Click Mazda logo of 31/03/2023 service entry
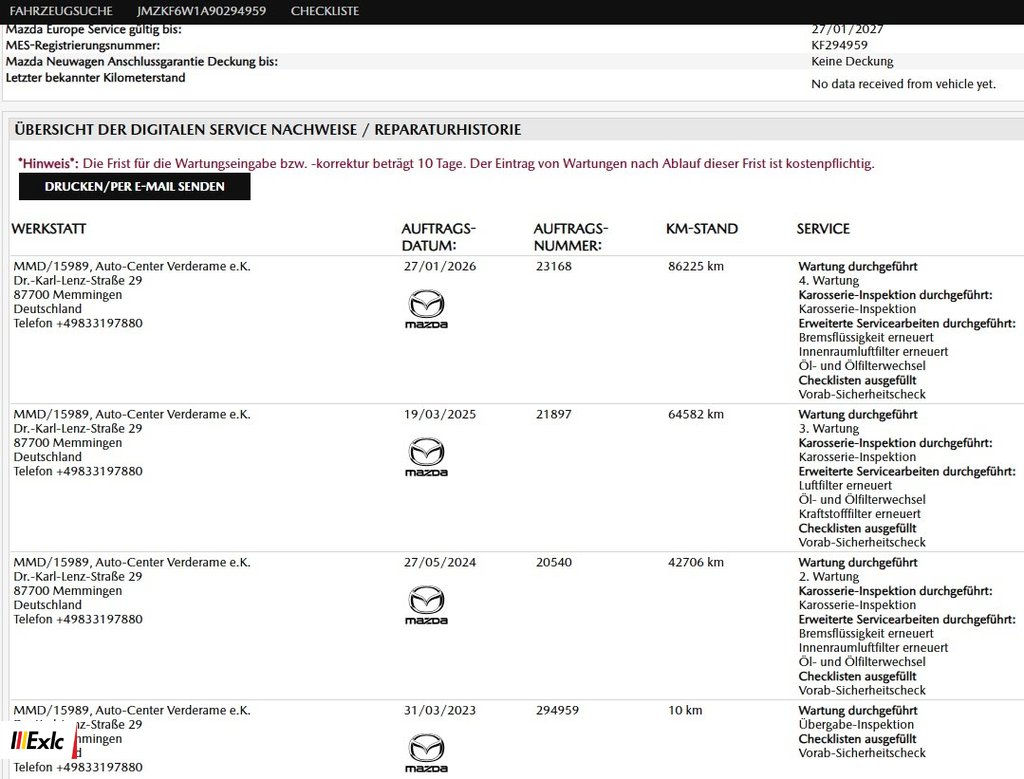This screenshot has width=1024, height=779. click(x=426, y=754)
